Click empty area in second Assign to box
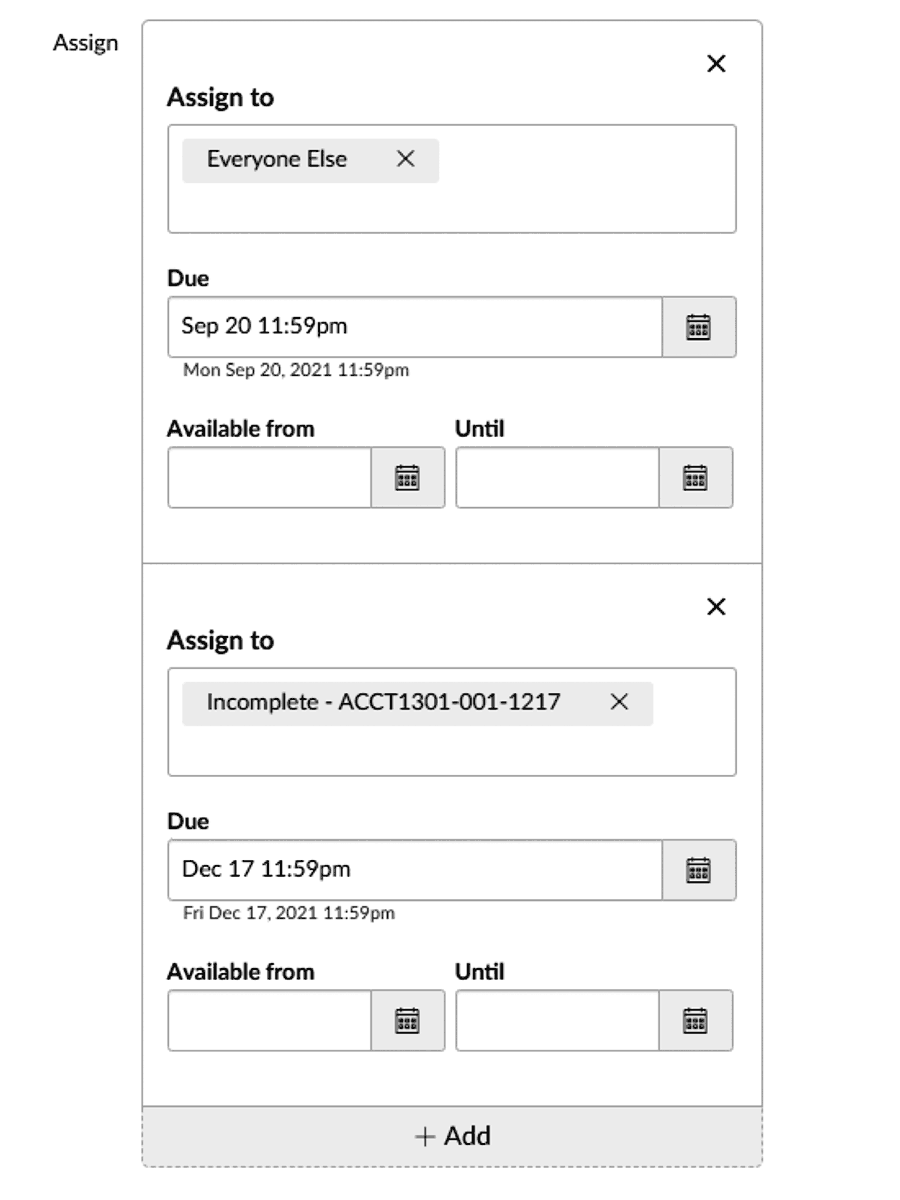900x1200 pixels. [x=450, y=750]
